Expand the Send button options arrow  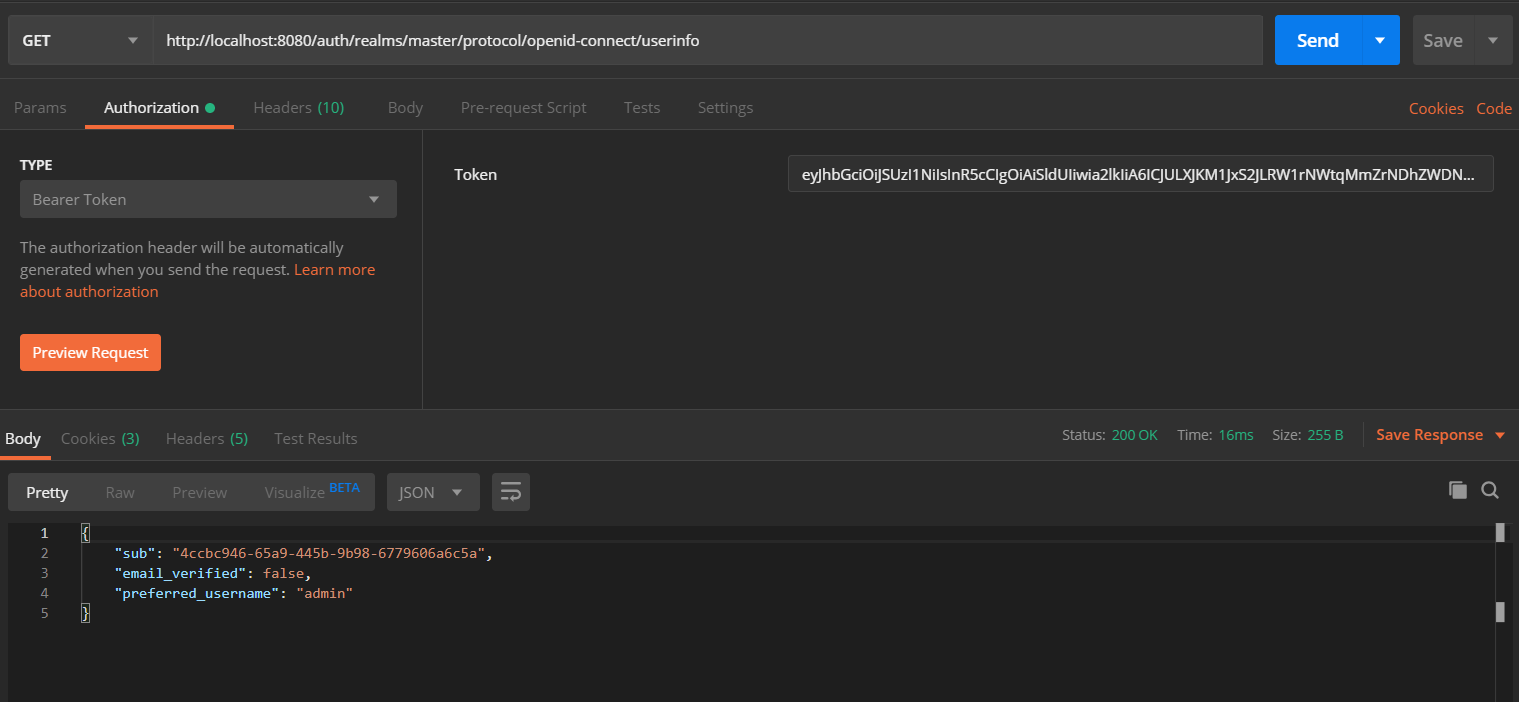coord(1382,39)
